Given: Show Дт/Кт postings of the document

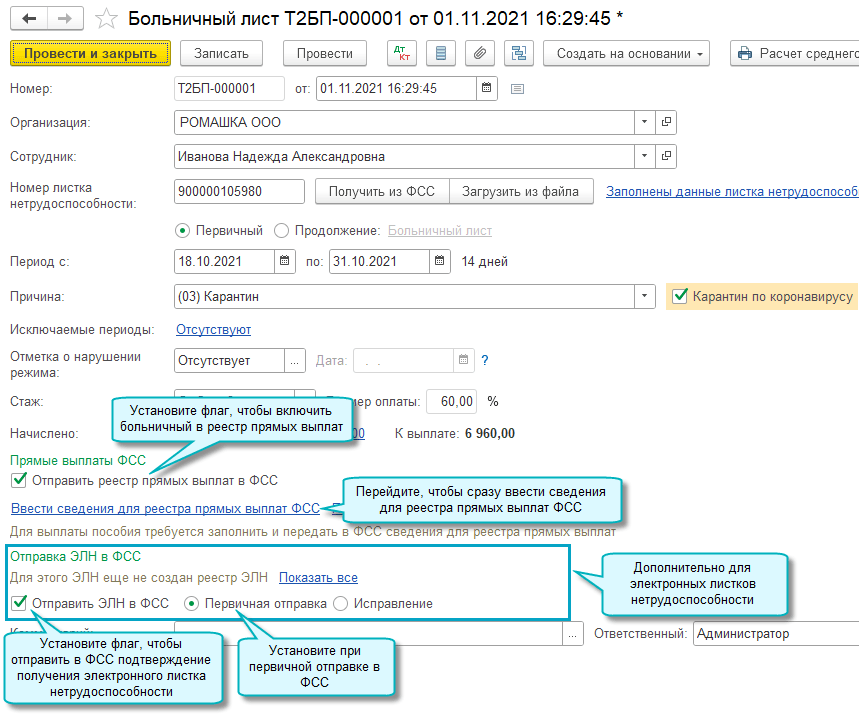Looking at the screenshot, I should [402, 53].
